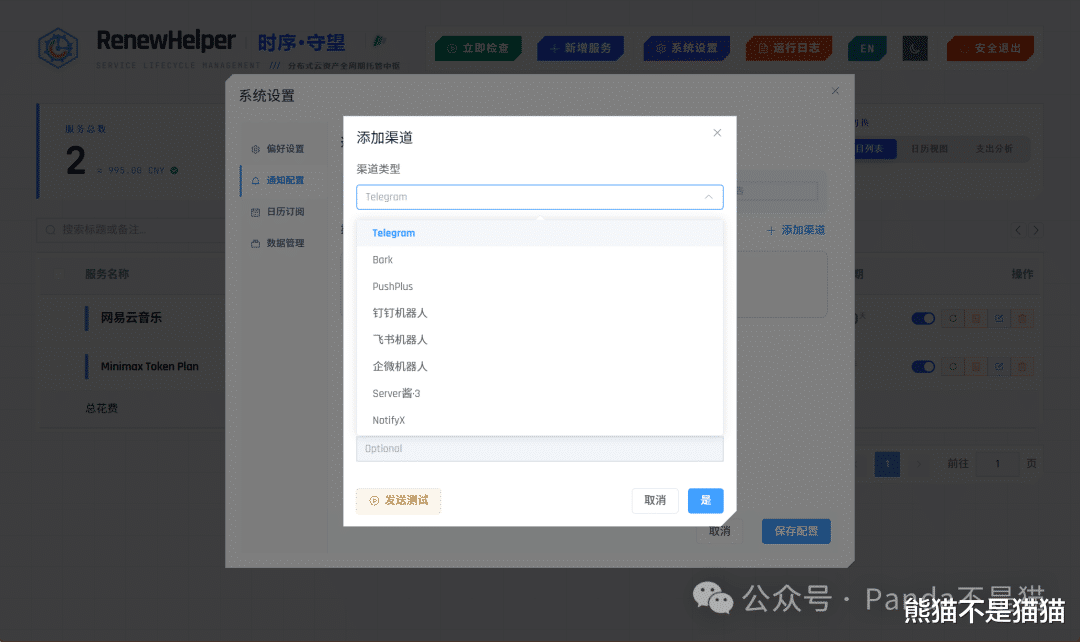Viewport: 1080px width, 642px height.
Task: Click the RenewHelper hexagon logo
Action: [58, 48]
